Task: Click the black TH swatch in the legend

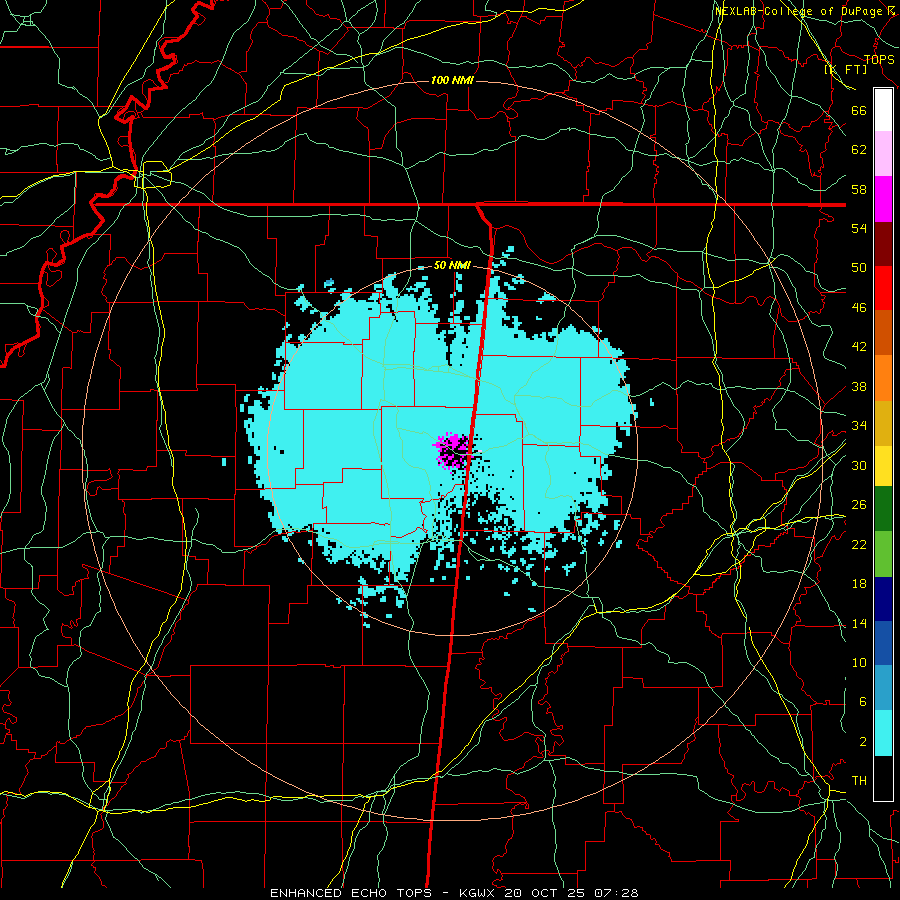Action: tap(883, 778)
